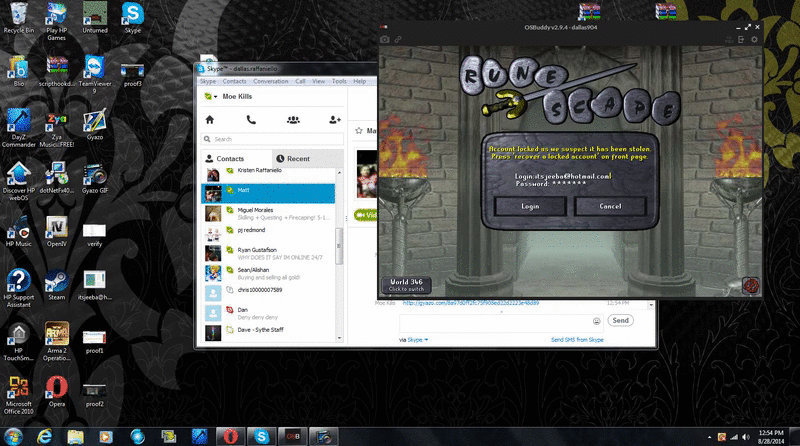This screenshot has height=446, width=800.
Task: Open the Skype menu in menu bar
Action: coord(208,81)
